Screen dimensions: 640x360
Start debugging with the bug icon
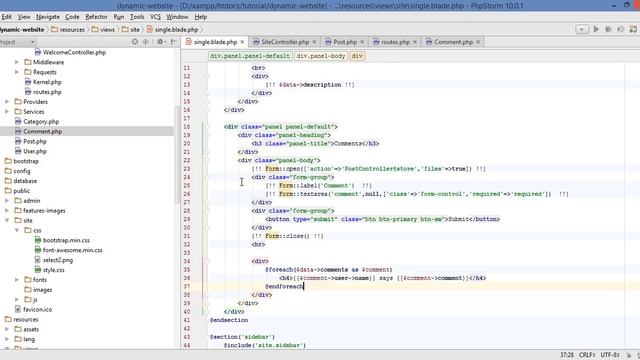click(x=608, y=29)
